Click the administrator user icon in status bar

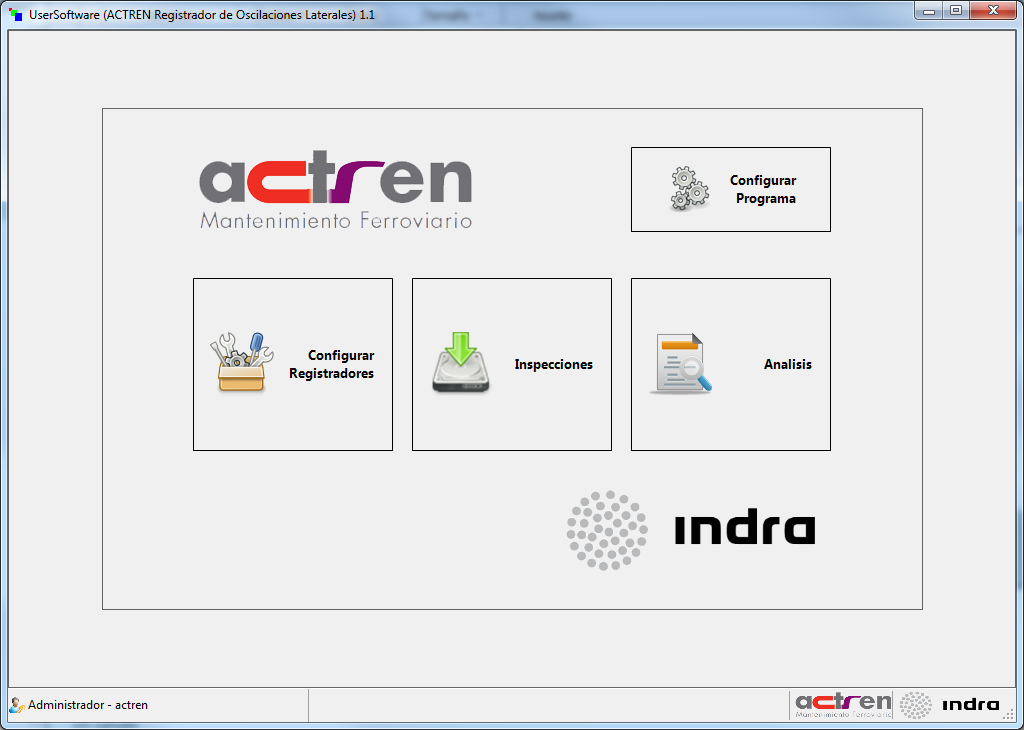(17, 705)
